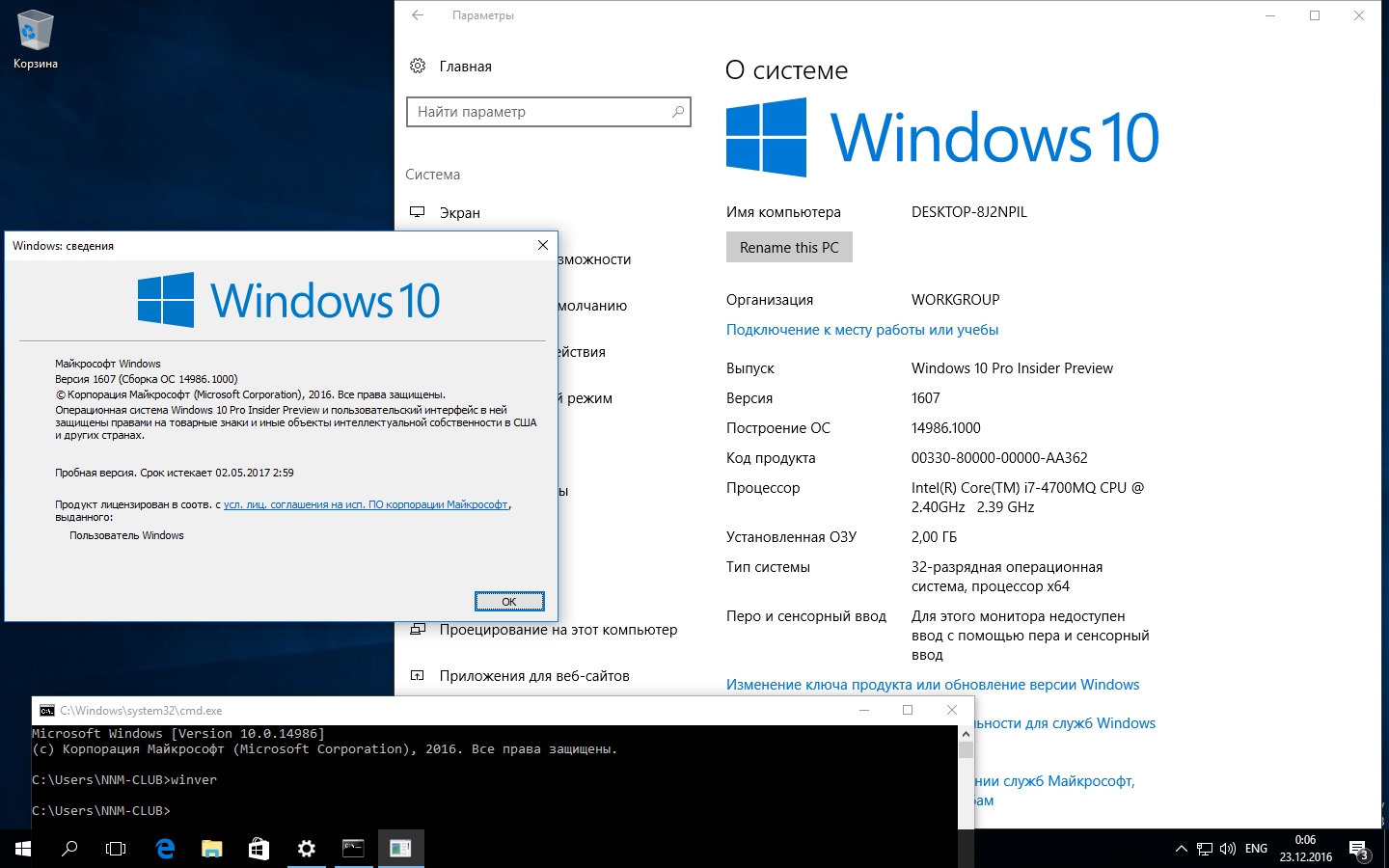The width and height of the screenshot is (1389, 868).
Task: Click the Версия value 1607 in Settings
Action: (x=926, y=398)
